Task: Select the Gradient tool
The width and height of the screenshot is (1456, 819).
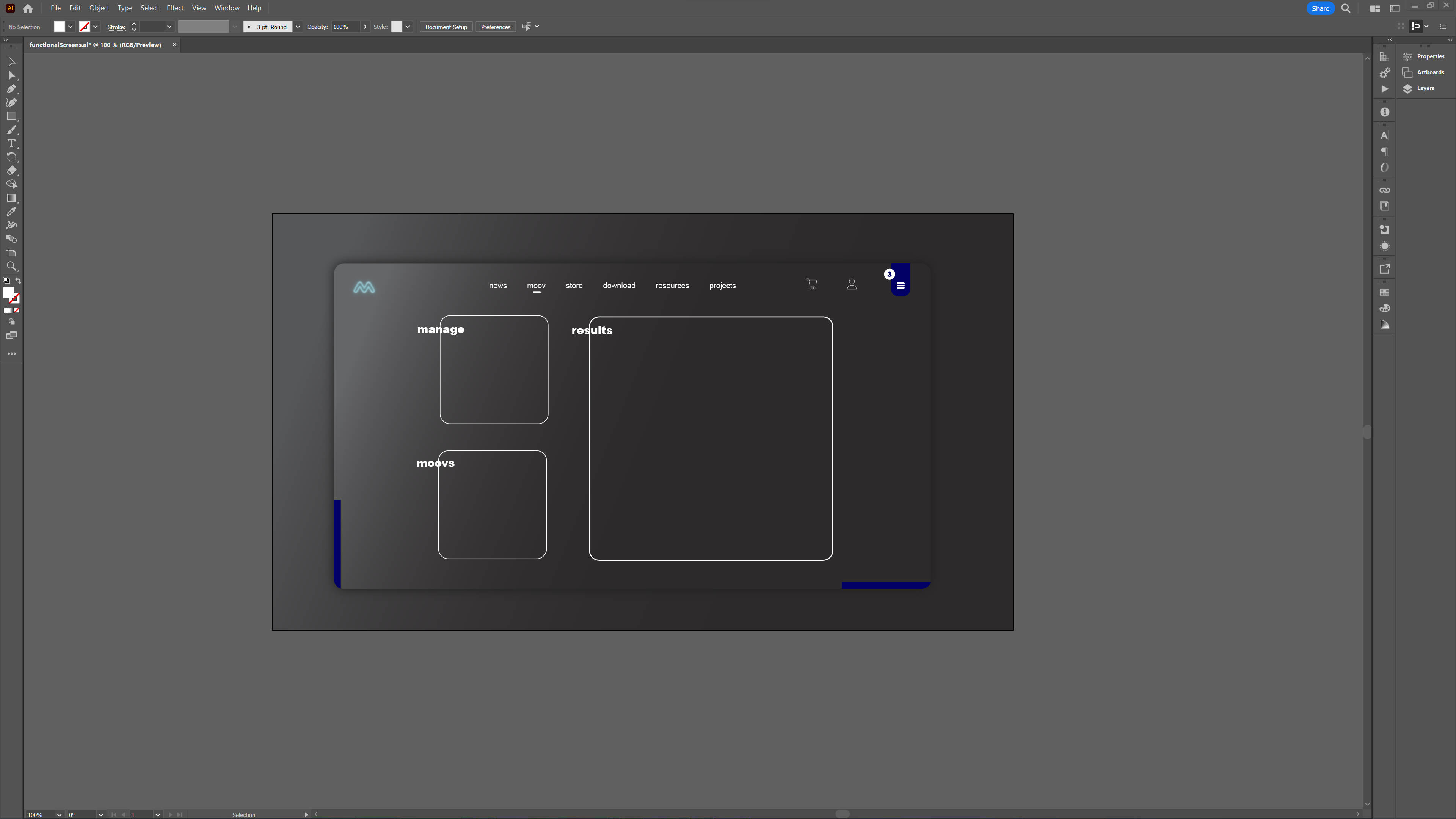Action: coord(11,198)
